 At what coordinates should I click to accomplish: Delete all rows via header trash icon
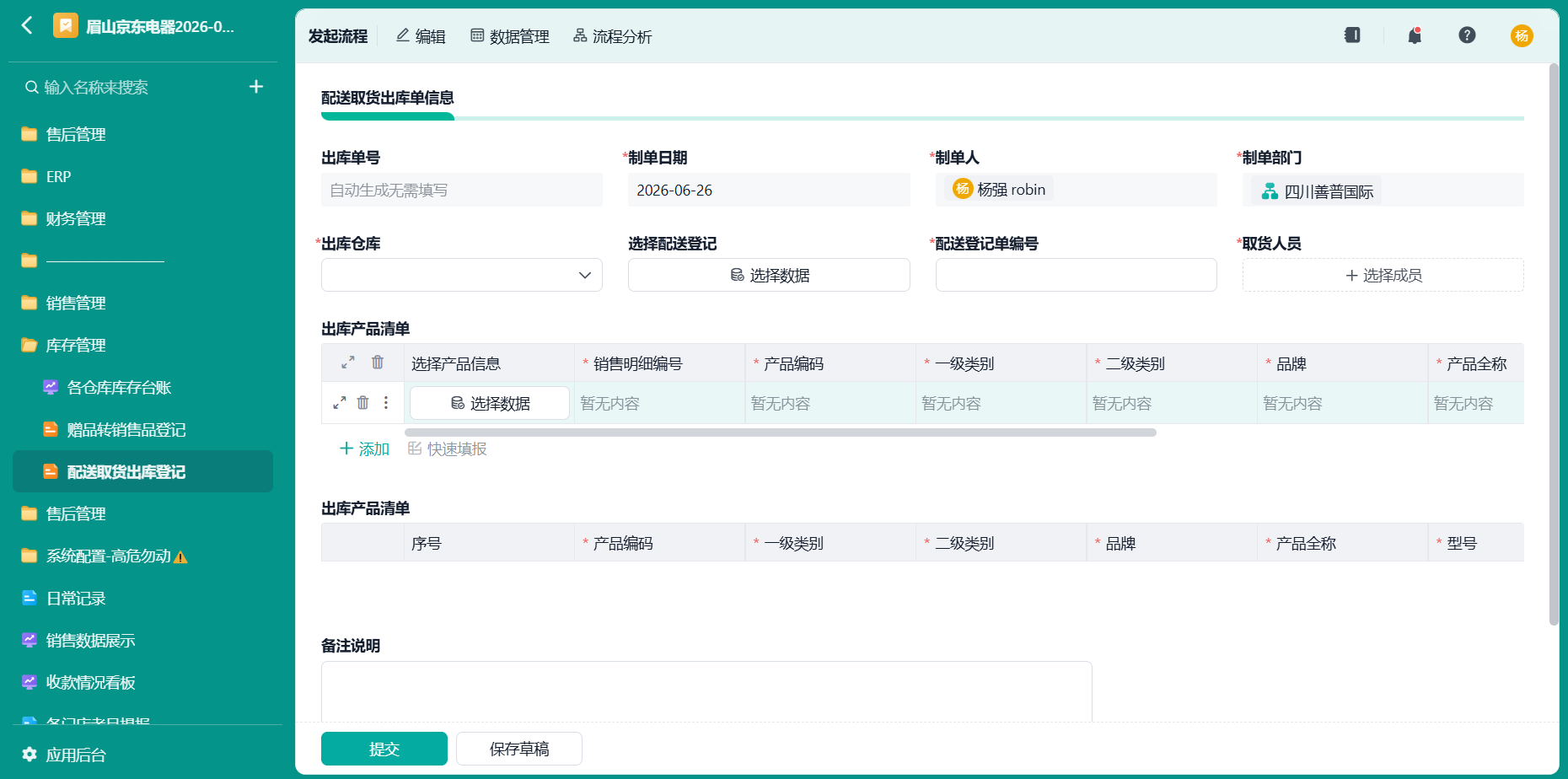coord(378,363)
